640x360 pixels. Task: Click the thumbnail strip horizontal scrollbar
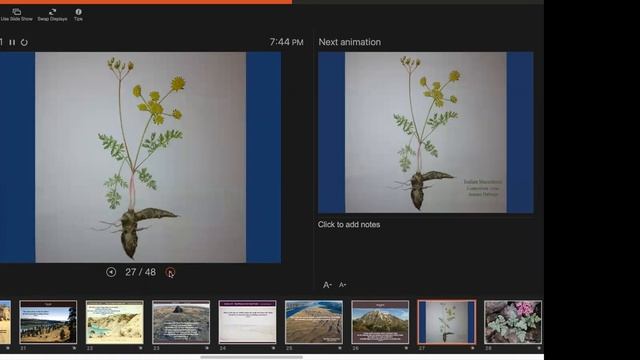point(251,357)
